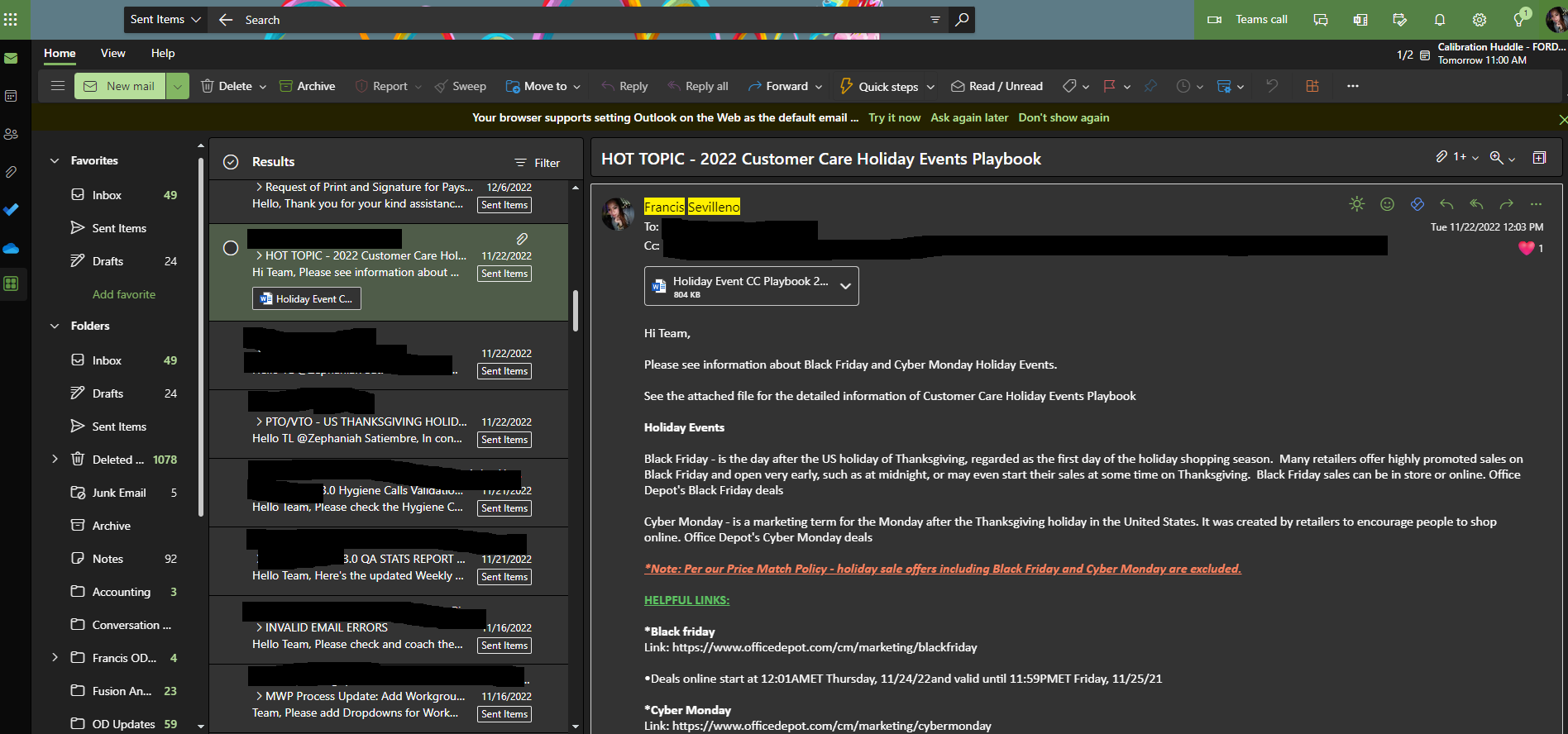This screenshot has width=1568, height=734.
Task: Open the app launcher waffle icon
Action: pos(11,19)
